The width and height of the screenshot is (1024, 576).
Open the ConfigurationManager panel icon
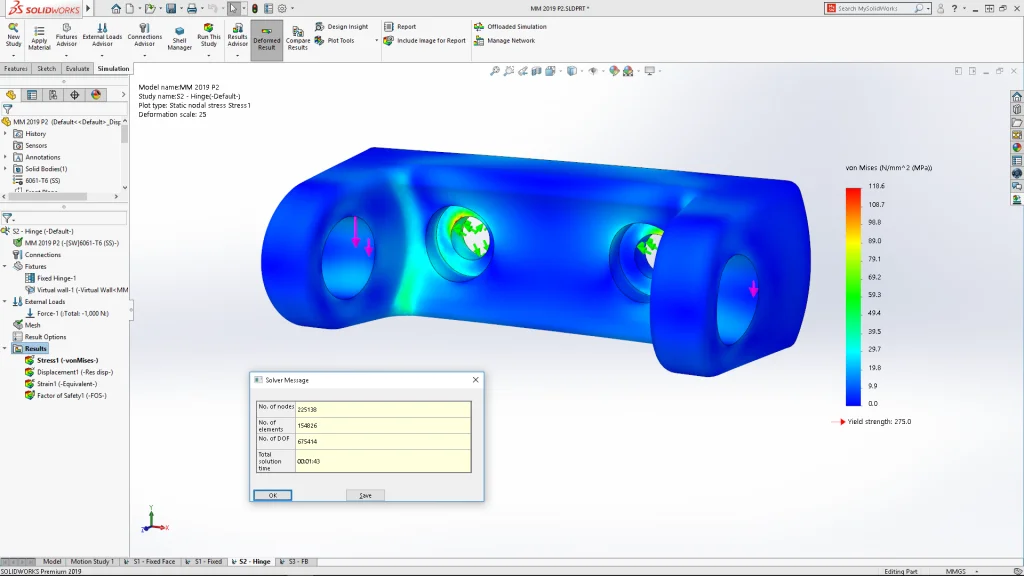pyautogui.click(x=53, y=95)
